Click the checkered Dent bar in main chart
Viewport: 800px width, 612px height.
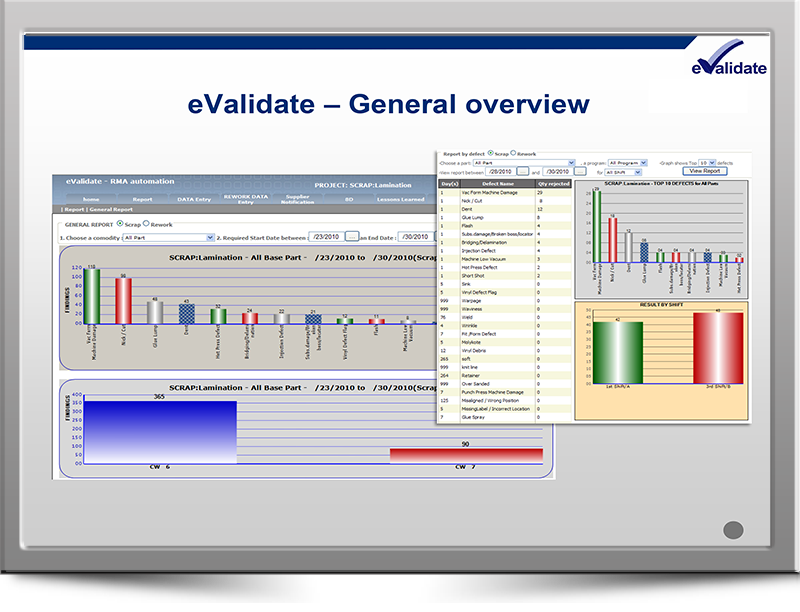pos(187,314)
